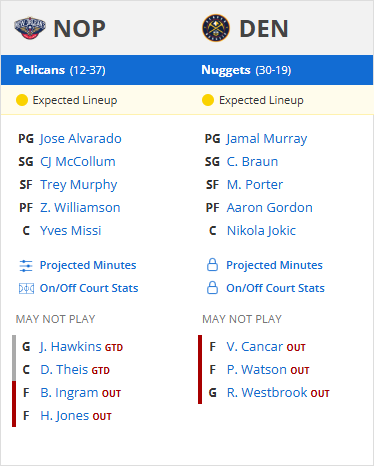Click the yellow Expected Lineup dot for Pelicans
This screenshot has height=466, width=374.
pos(22,100)
